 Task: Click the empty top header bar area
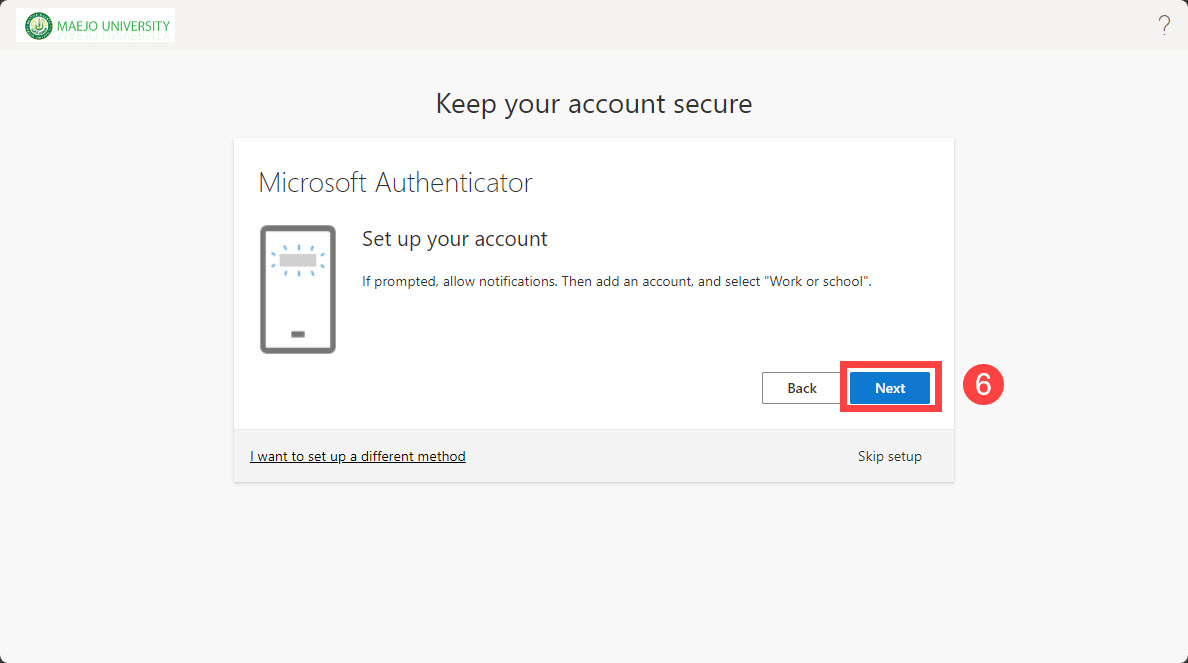coord(650,26)
